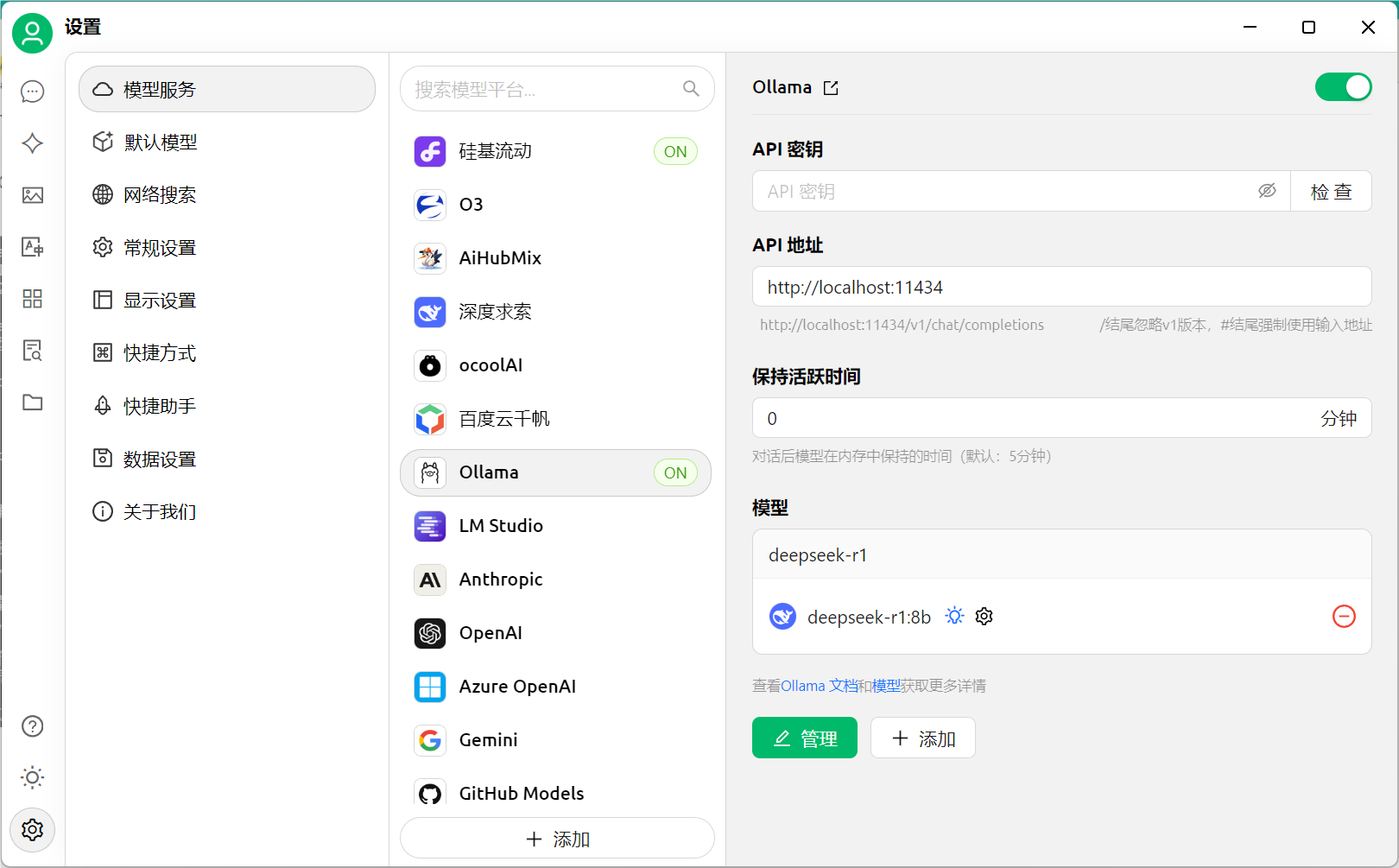The height and width of the screenshot is (868, 1399).
Task: Select the 百度云千帆 provider
Action: pos(555,420)
